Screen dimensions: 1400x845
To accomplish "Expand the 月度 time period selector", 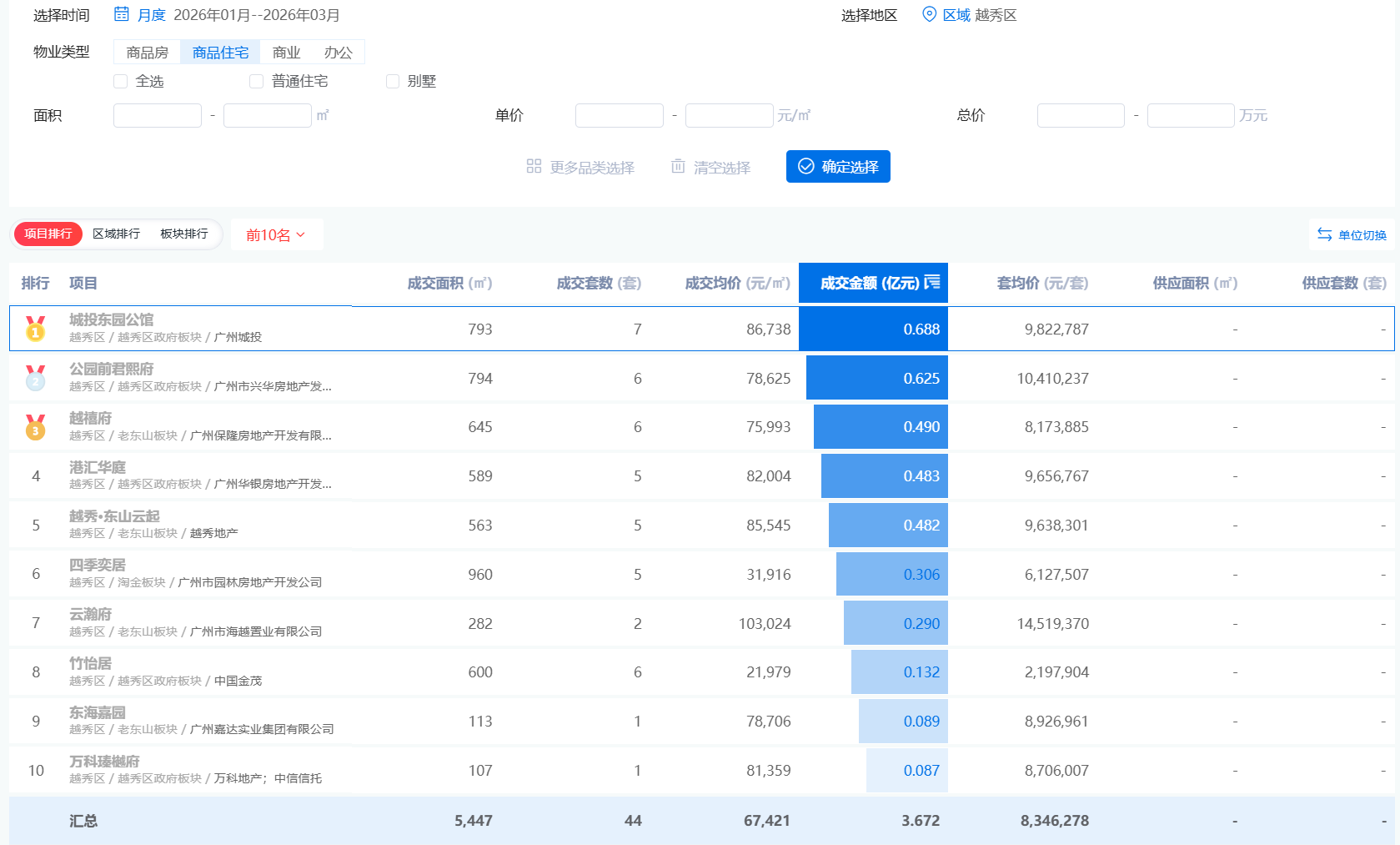I will (x=152, y=14).
